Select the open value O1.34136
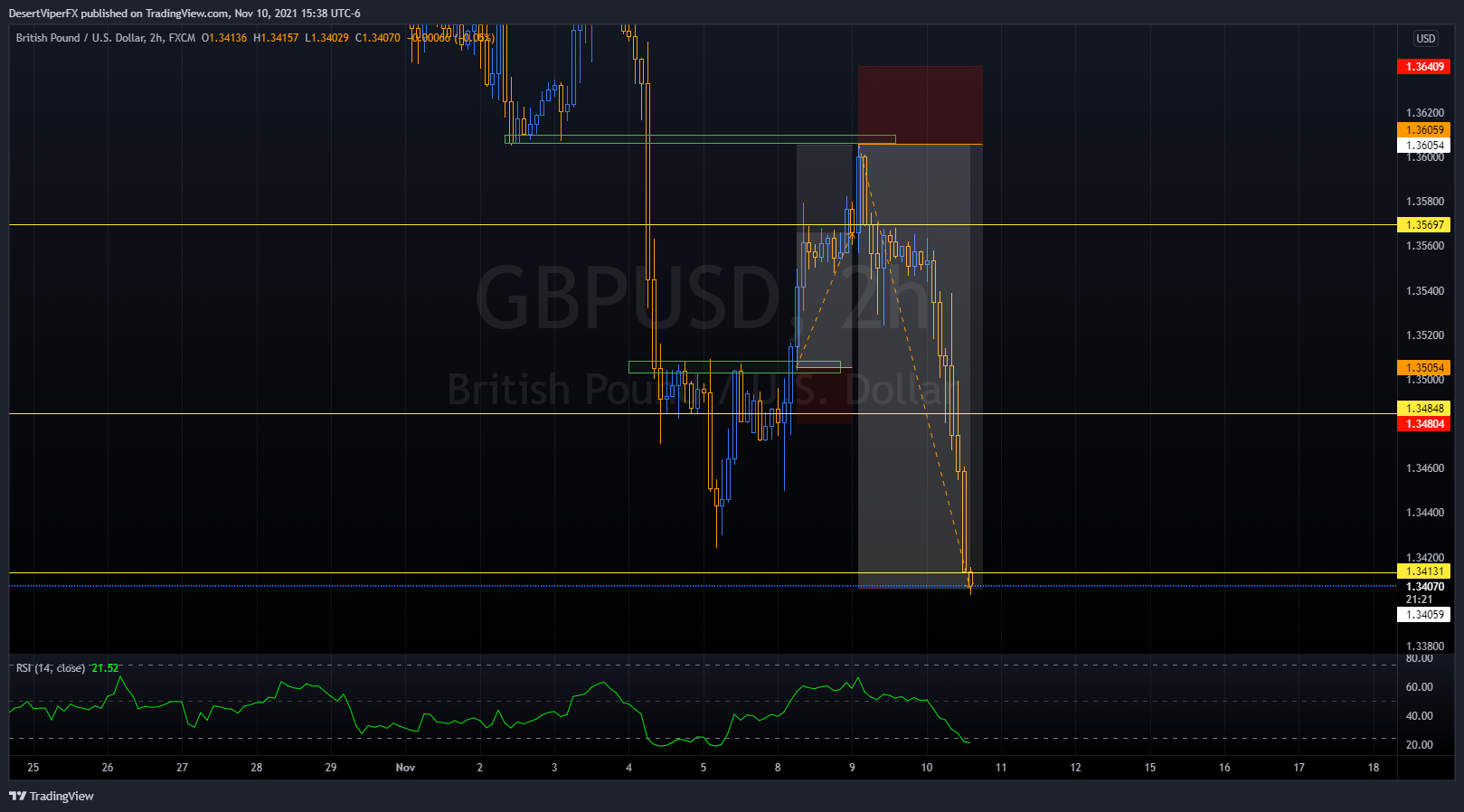 point(224,38)
